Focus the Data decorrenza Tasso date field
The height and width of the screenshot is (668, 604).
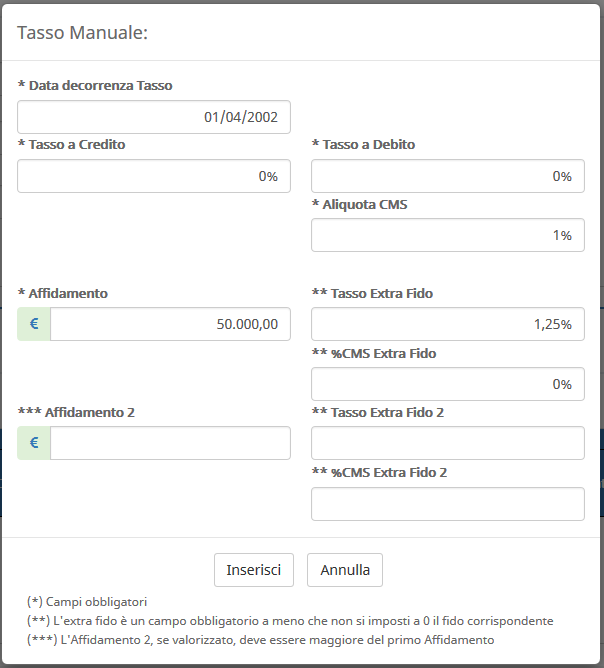154,117
